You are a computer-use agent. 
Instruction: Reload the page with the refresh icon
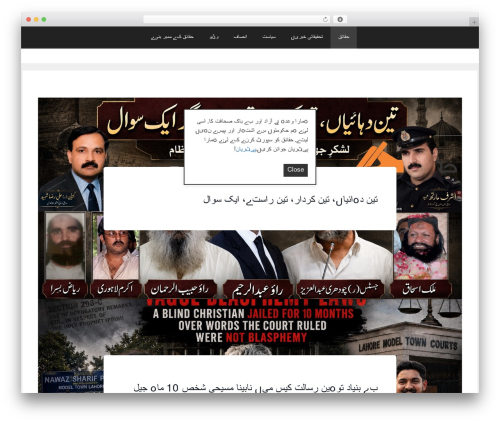[x=325, y=19]
